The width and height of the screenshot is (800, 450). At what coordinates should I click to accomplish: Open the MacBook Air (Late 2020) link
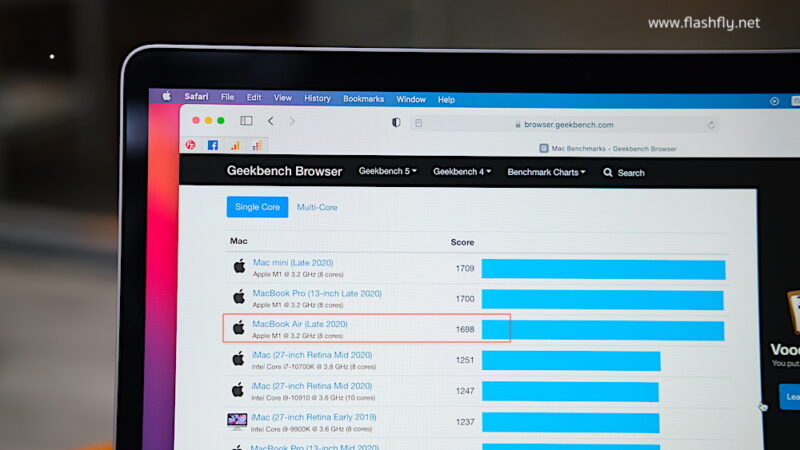[x=299, y=324]
